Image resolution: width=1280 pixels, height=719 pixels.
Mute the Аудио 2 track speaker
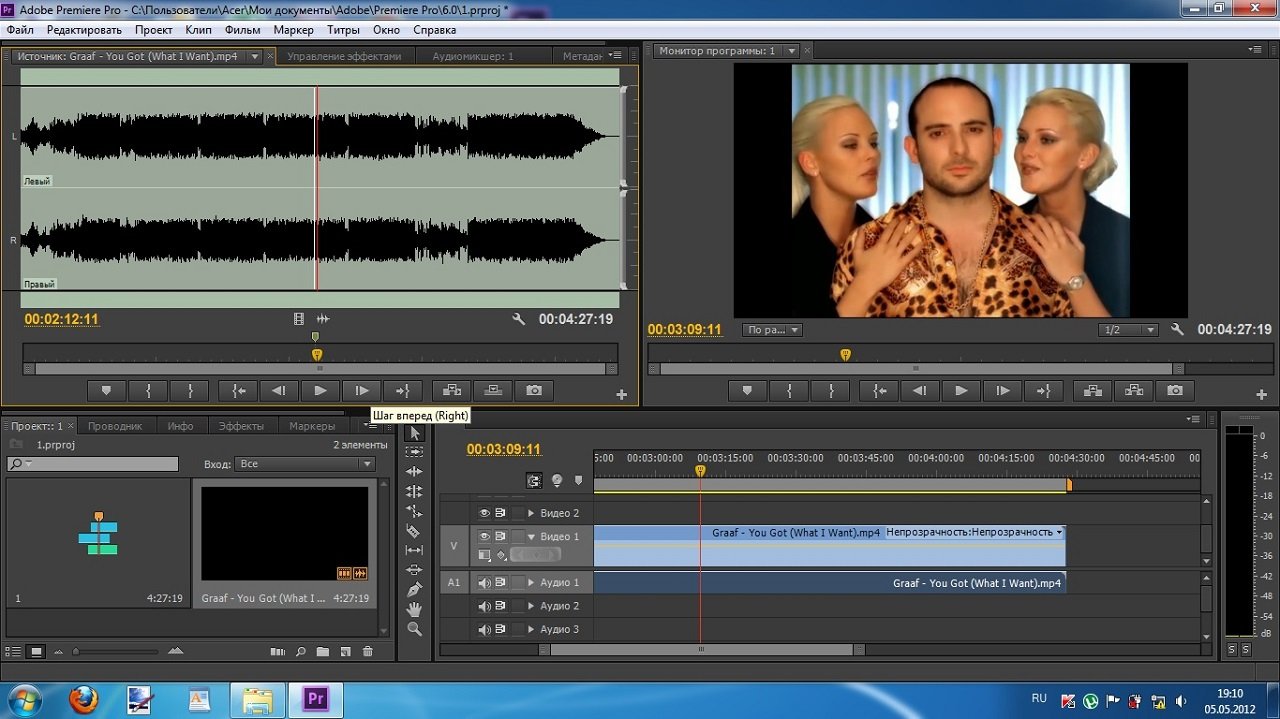pyautogui.click(x=484, y=606)
